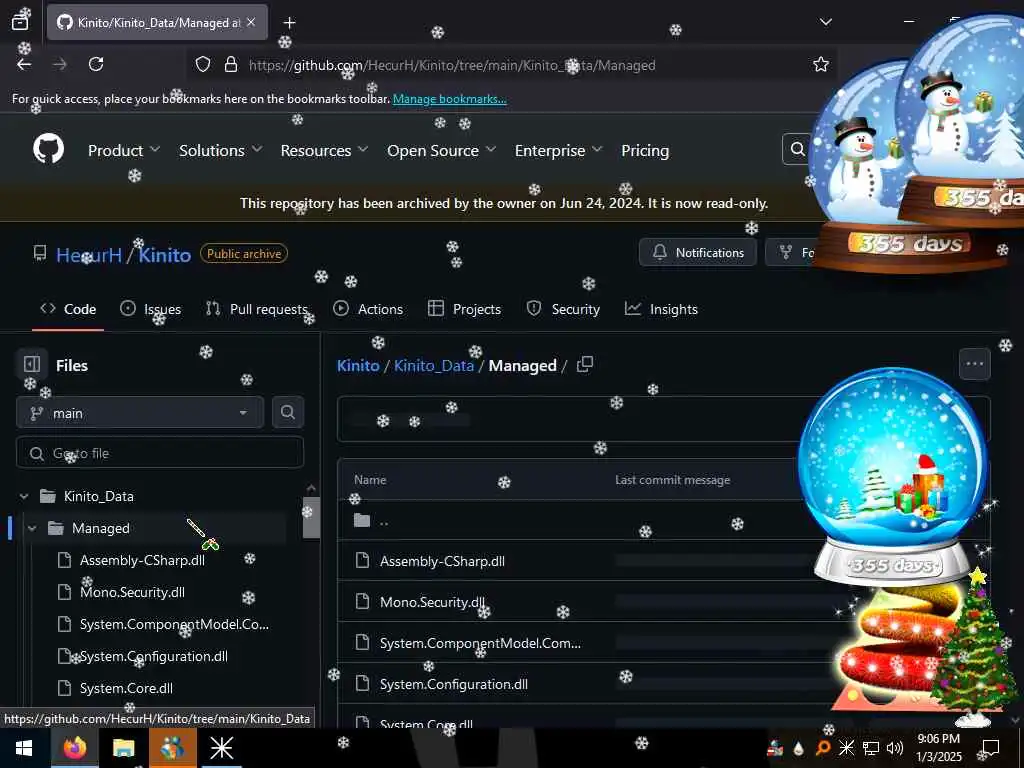Close the Kinito/Kinito_Data/Managed tab
1024x768 pixels.
tap(251, 22)
